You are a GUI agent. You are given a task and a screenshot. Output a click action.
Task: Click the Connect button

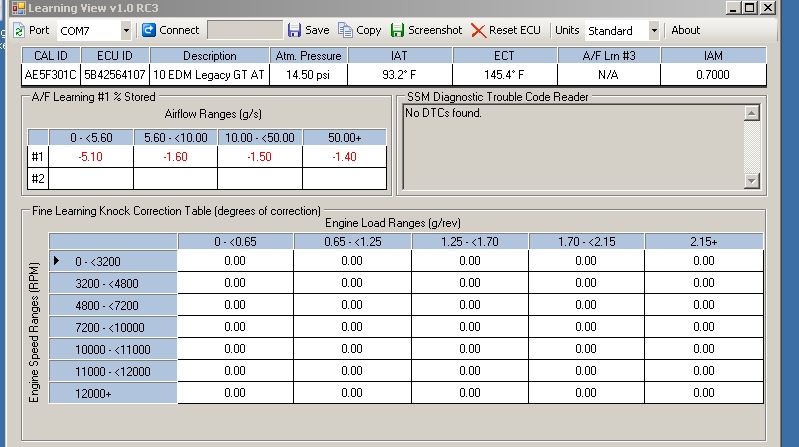171,30
